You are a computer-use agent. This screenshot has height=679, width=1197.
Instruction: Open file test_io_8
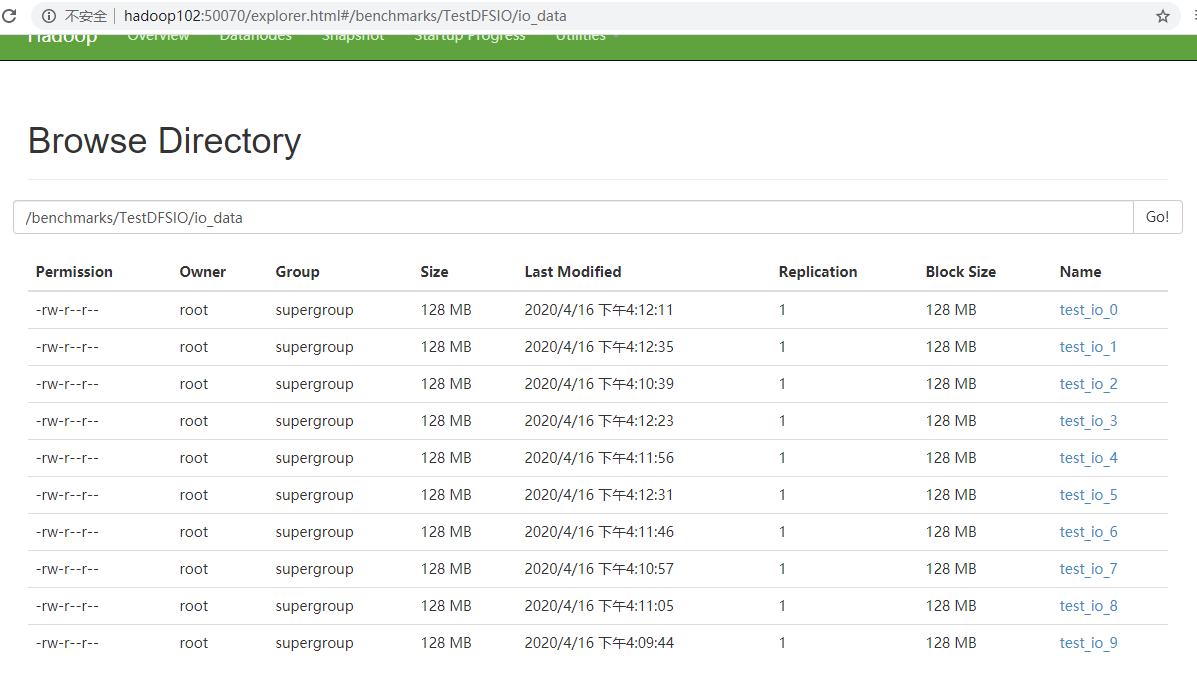click(x=1089, y=606)
